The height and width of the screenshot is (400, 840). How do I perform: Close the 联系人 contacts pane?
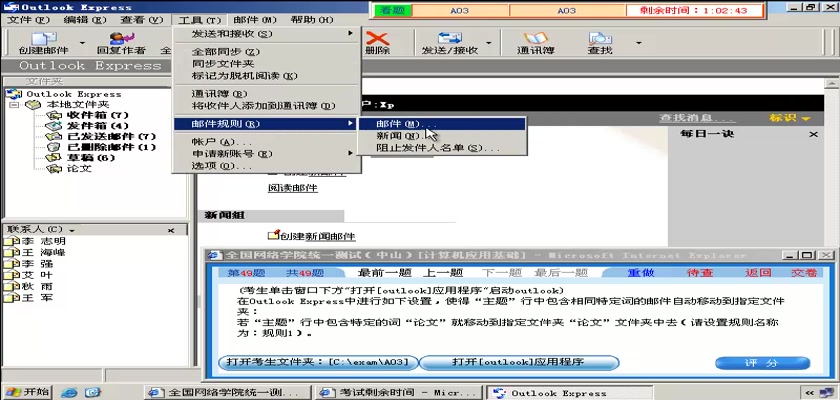tap(171, 230)
